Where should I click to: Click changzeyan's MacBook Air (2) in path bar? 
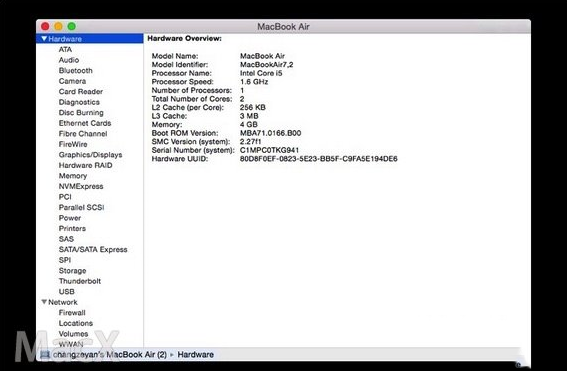[110, 355]
